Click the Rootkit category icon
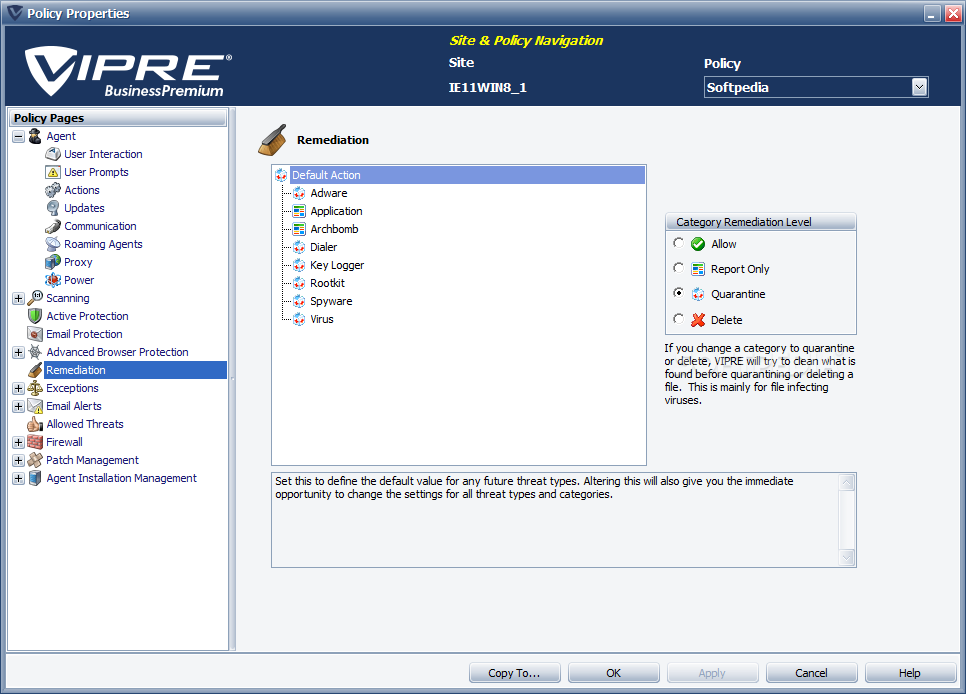966x694 pixels. tap(299, 284)
